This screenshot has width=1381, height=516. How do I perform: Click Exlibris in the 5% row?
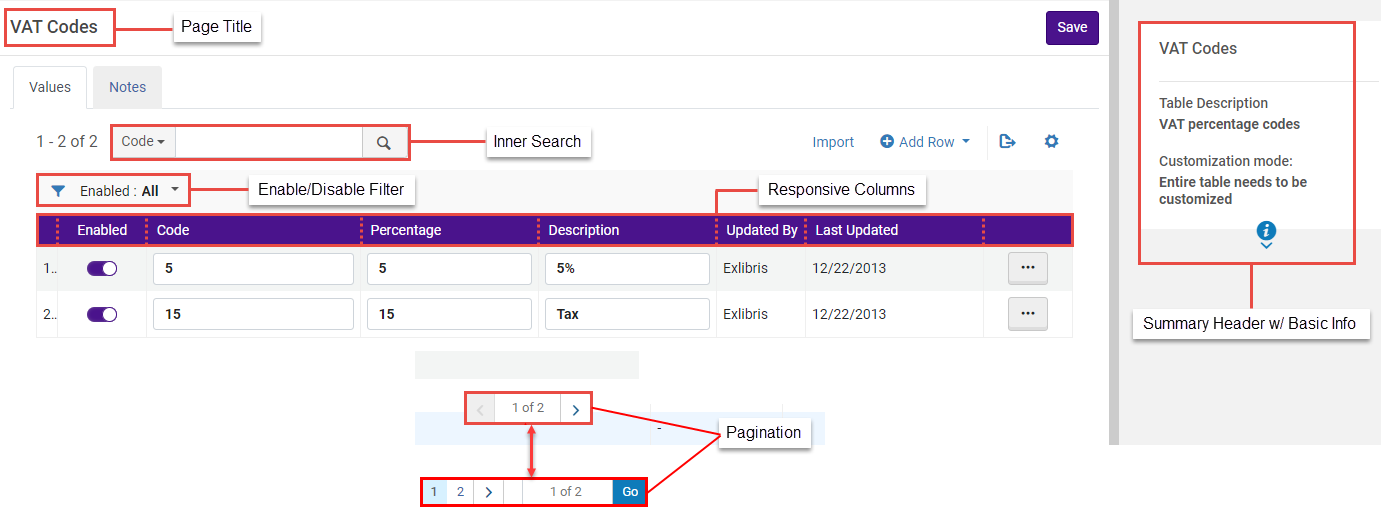[x=746, y=269]
